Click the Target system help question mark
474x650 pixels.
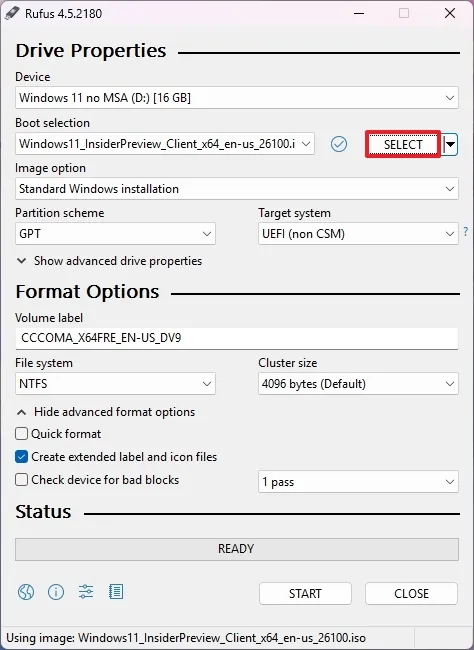coord(466,231)
